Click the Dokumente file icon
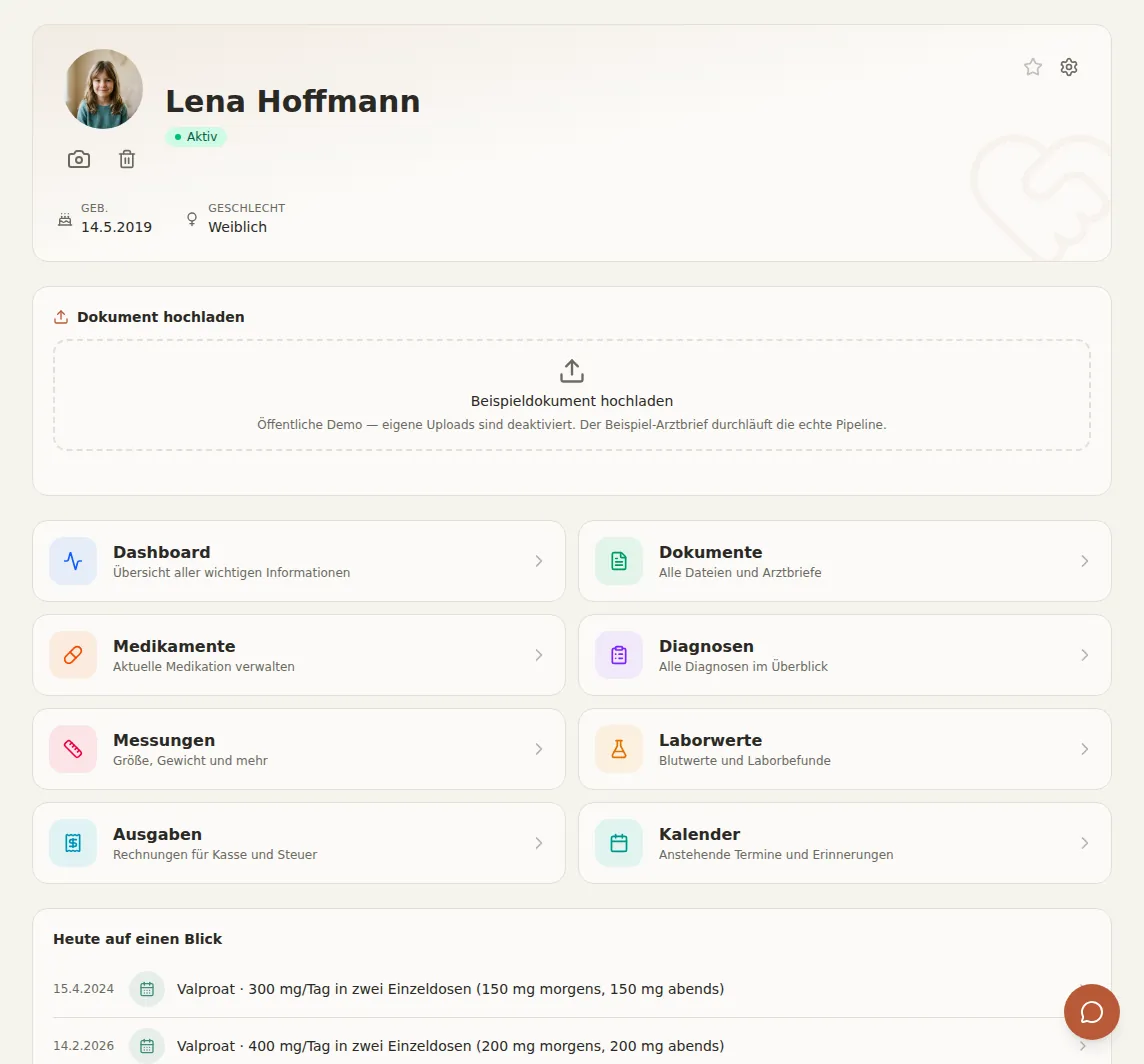 tap(619, 561)
